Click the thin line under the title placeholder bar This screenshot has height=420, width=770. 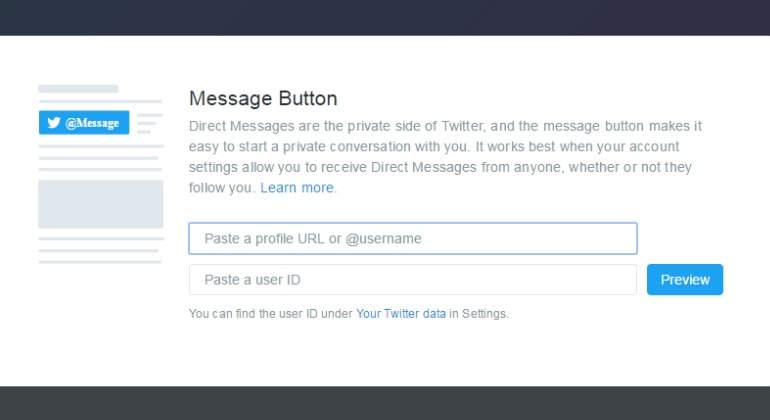[x=101, y=102]
